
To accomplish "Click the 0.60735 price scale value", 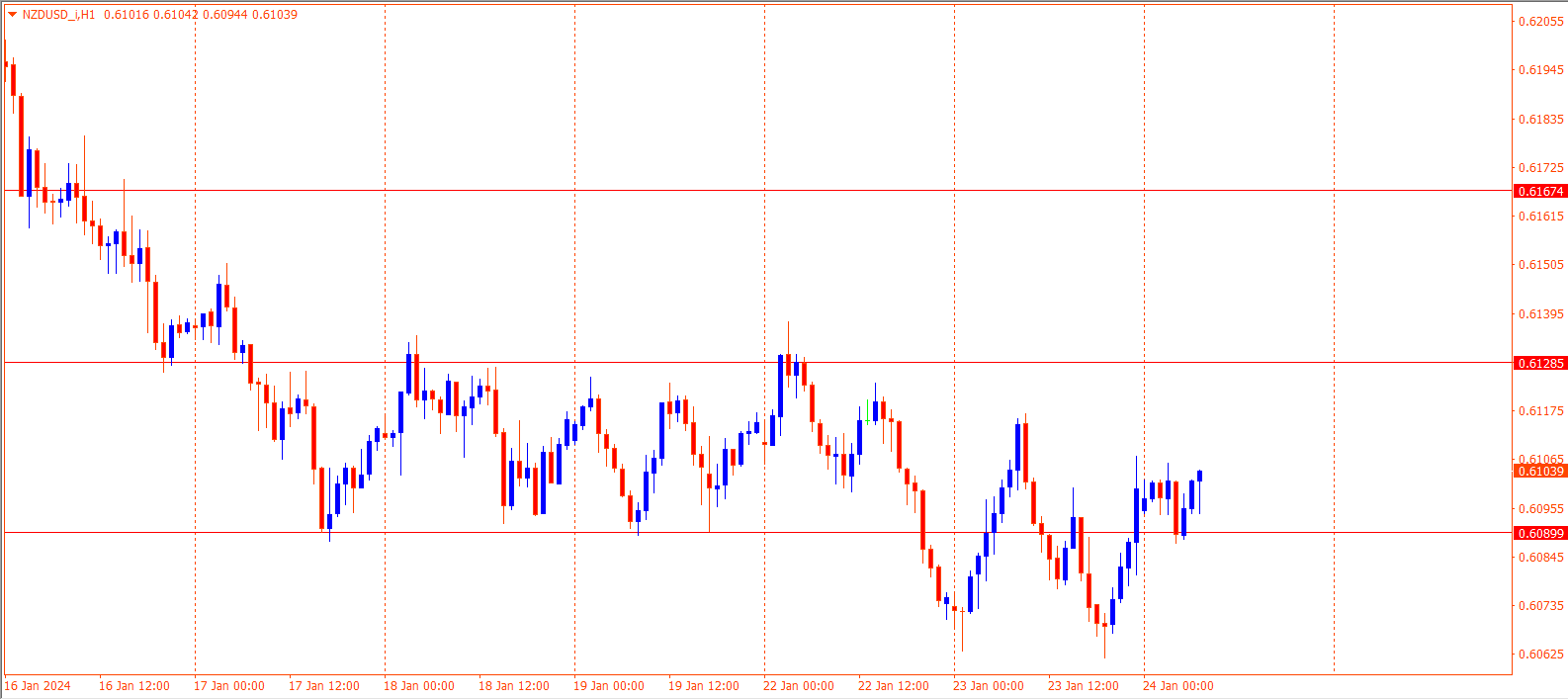I will [x=1541, y=605].
